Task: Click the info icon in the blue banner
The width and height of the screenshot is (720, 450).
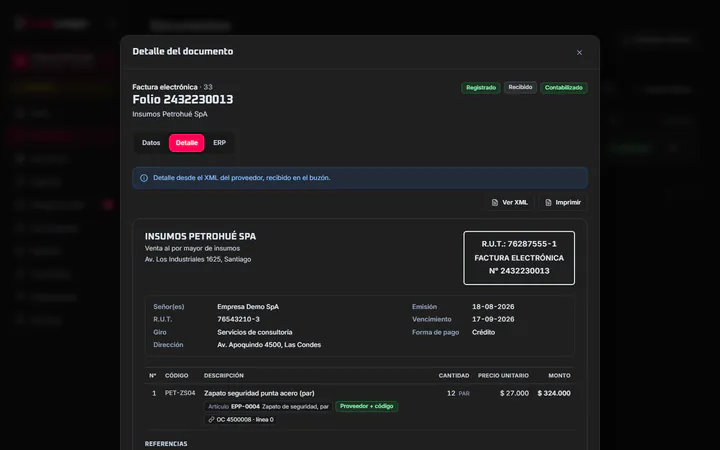Action: tap(144, 178)
